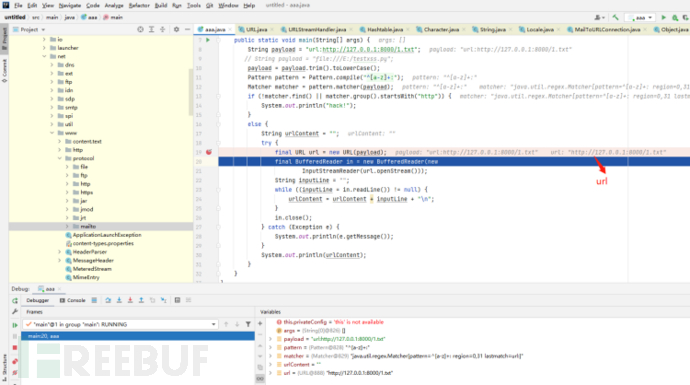Open the File menu
Viewport: 690px width, 385px height.
click(x=18, y=5)
